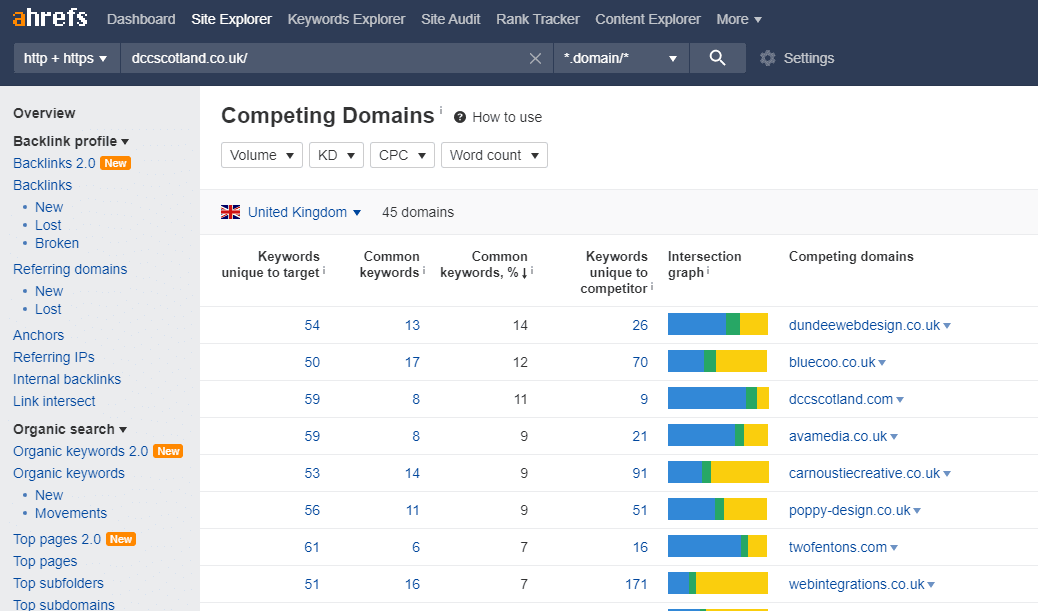This screenshot has width=1038, height=611.
Task: Open Anchors link in sidebar
Action: click(38, 335)
